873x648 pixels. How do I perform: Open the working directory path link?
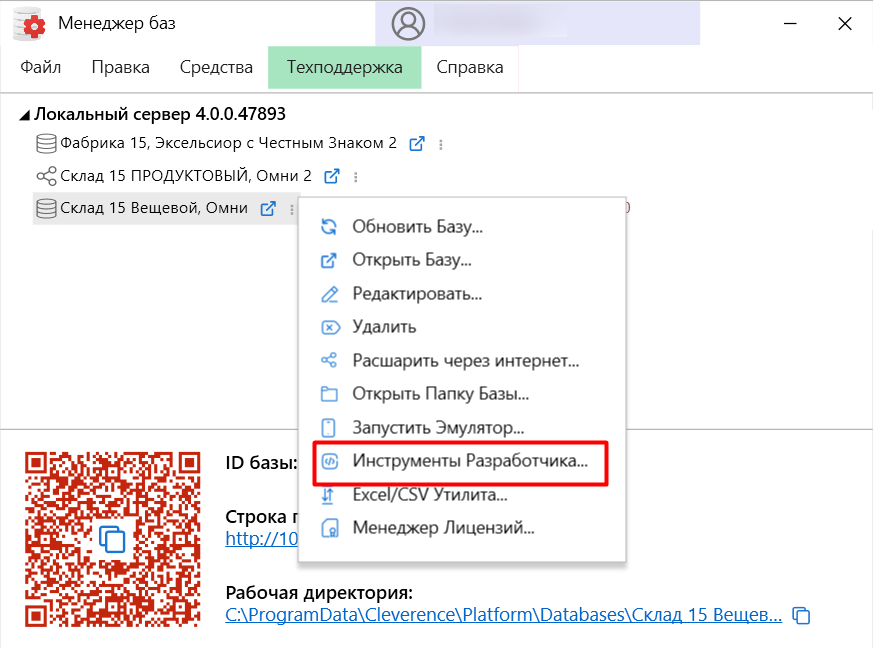[500, 615]
